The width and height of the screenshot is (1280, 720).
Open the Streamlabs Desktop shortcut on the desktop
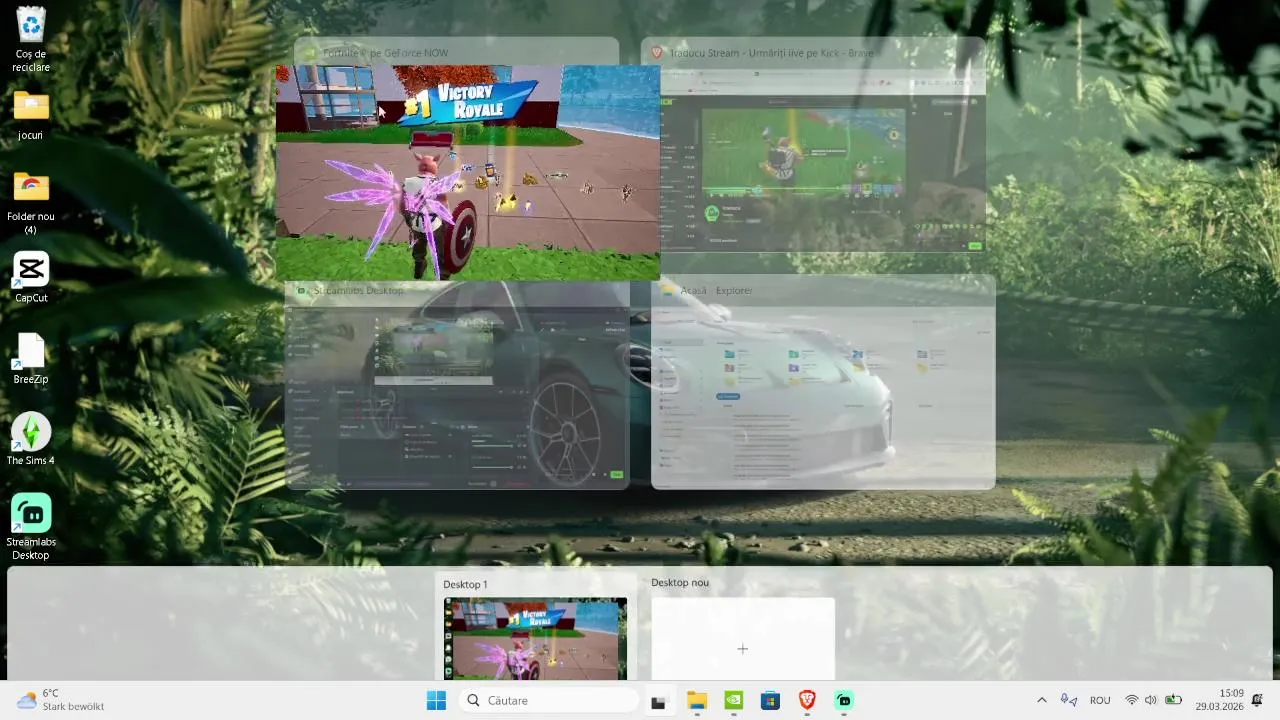31,528
